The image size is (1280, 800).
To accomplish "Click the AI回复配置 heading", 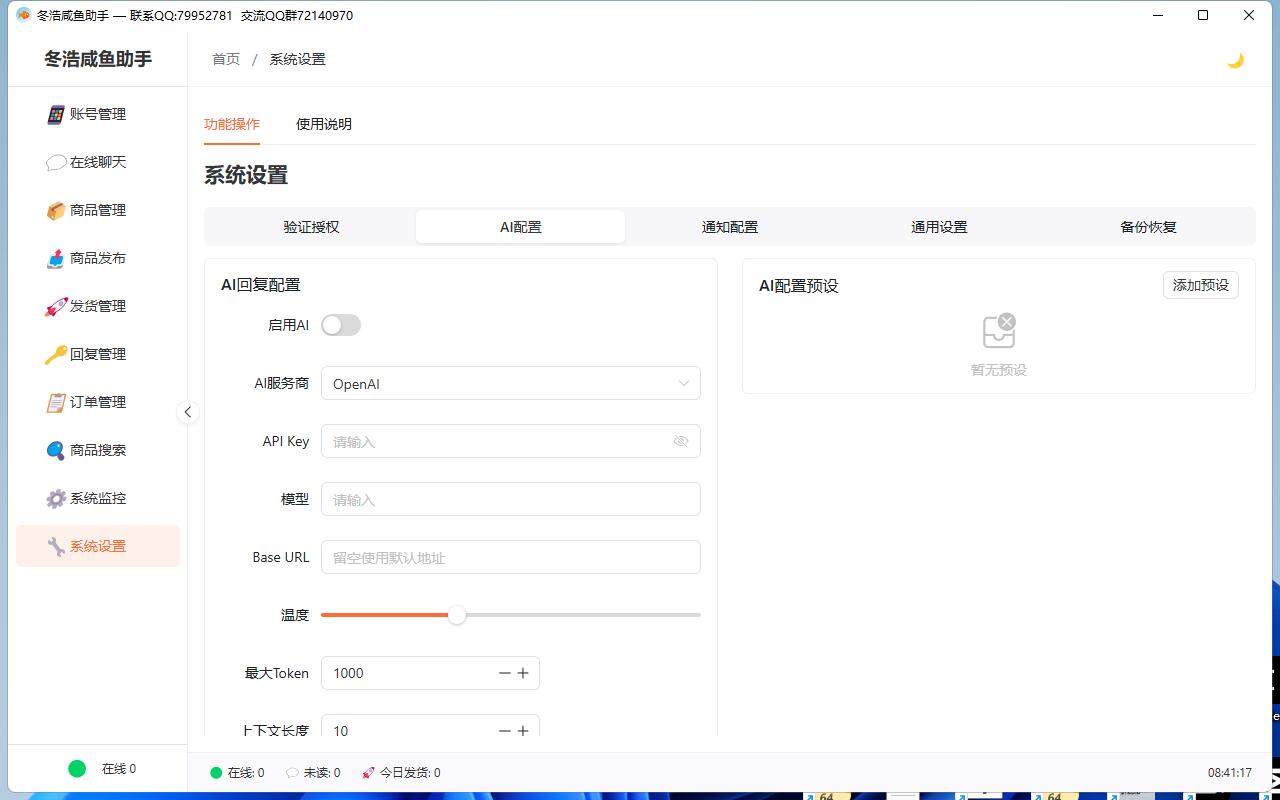I will click(x=261, y=285).
